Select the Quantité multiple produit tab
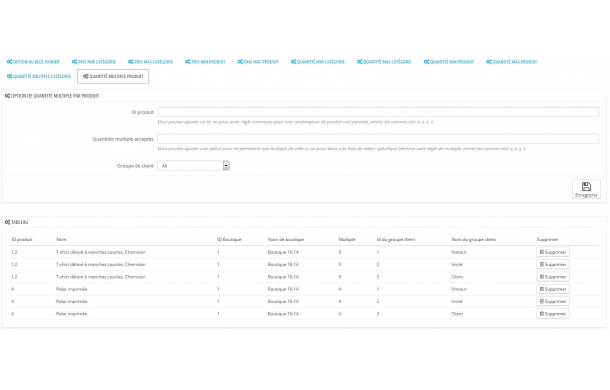Viewport: 610px width, 390px height. (113, 76)
